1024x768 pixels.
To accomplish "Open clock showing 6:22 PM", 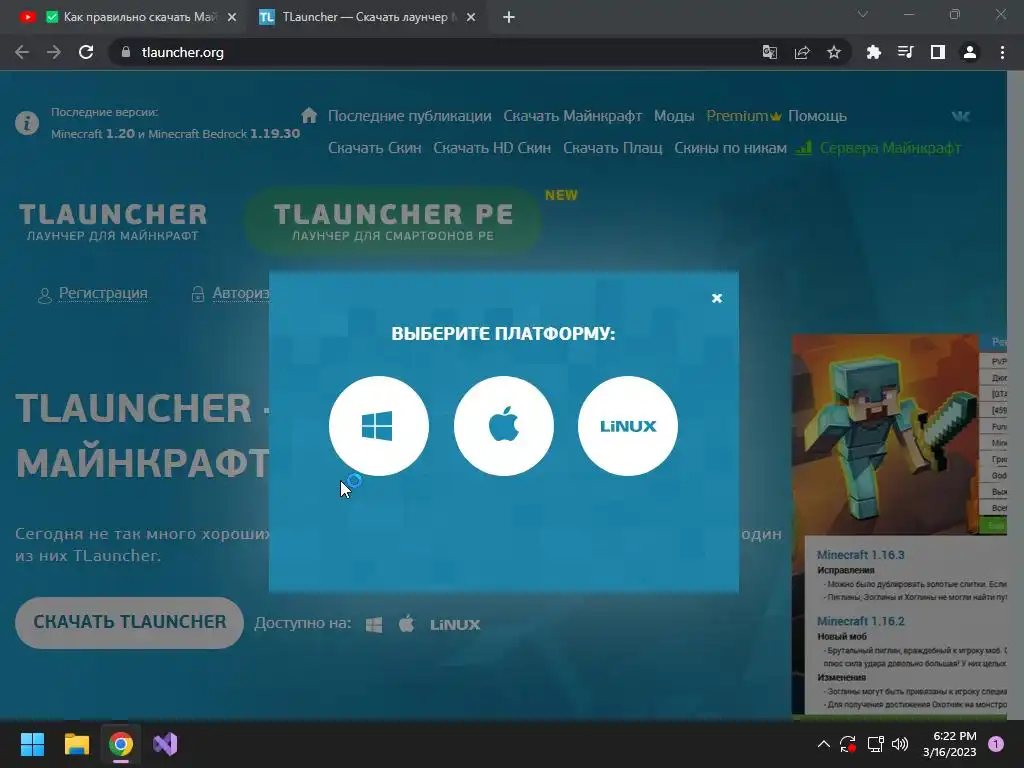I will 950,744.
